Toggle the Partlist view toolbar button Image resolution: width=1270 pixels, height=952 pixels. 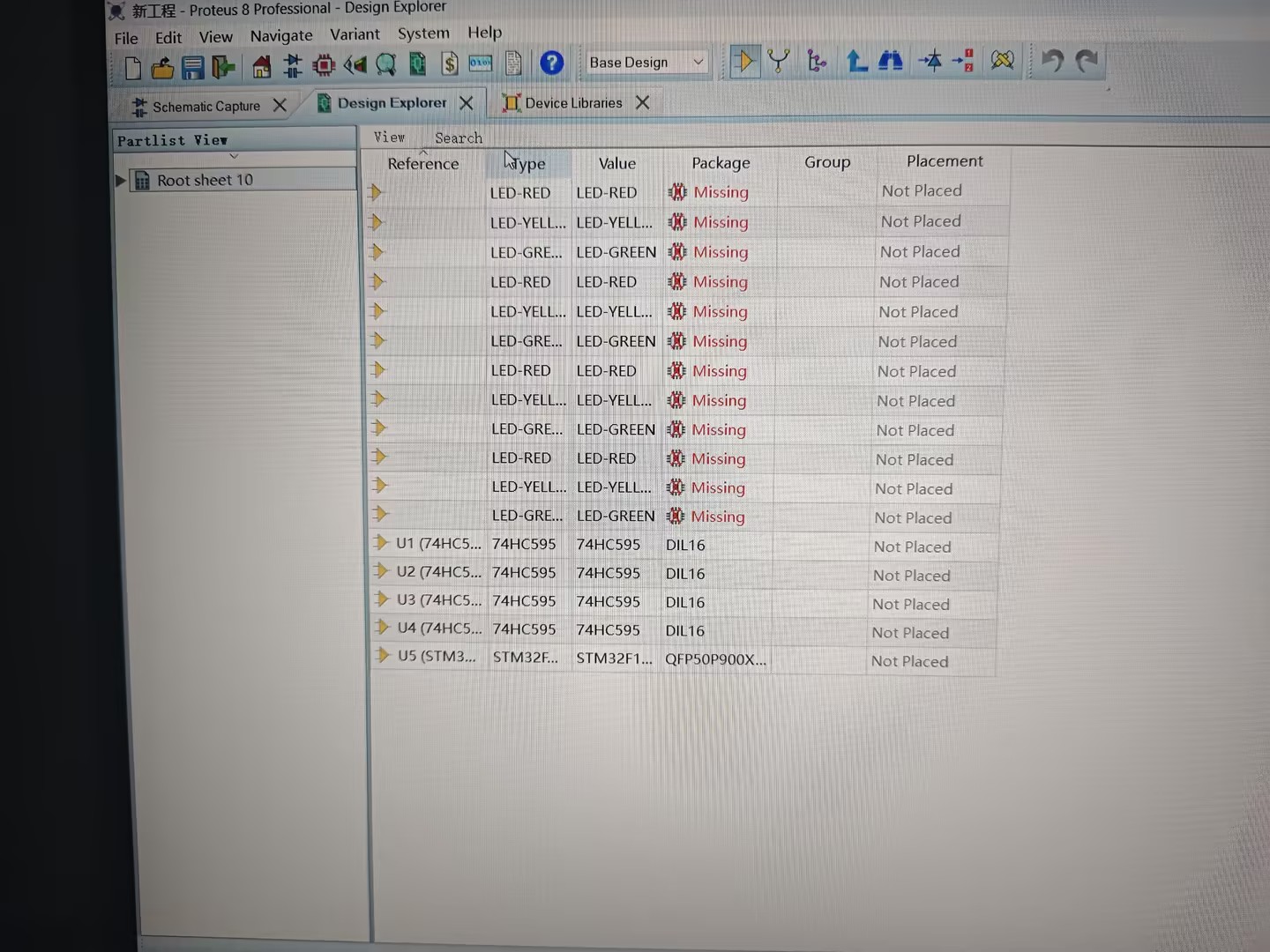tap(744, 61)
